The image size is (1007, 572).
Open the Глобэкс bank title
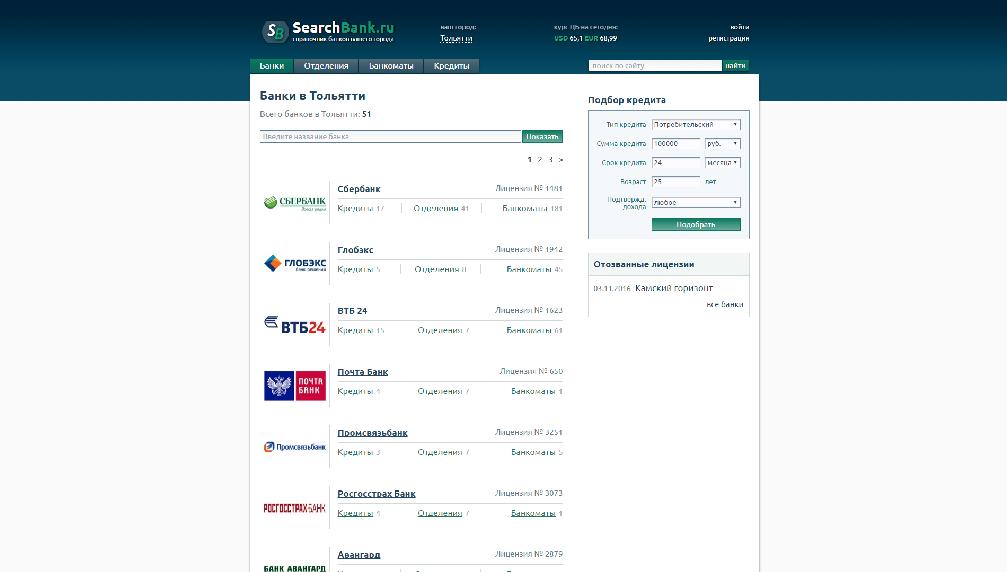355,250
